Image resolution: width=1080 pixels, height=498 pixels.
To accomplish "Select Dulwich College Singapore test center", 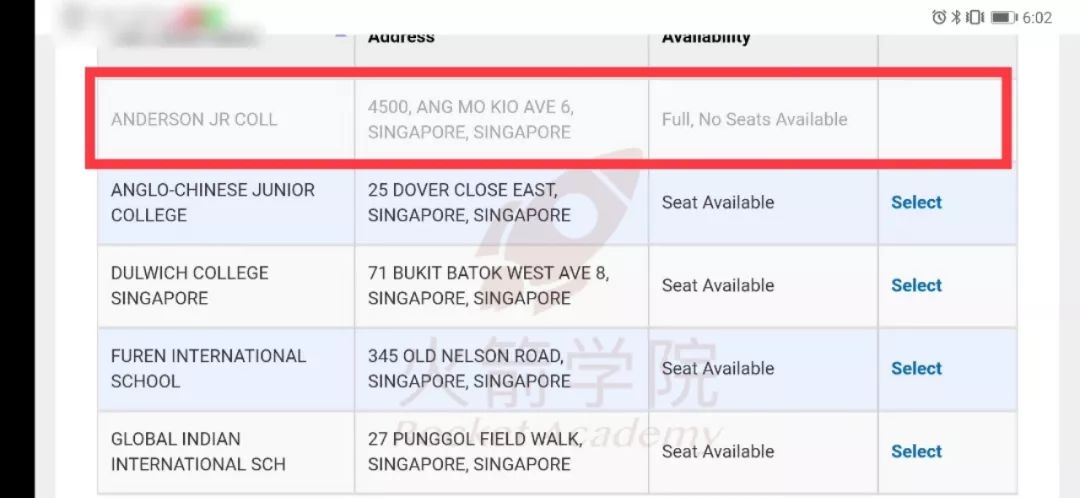I will (x=916, y=285).
